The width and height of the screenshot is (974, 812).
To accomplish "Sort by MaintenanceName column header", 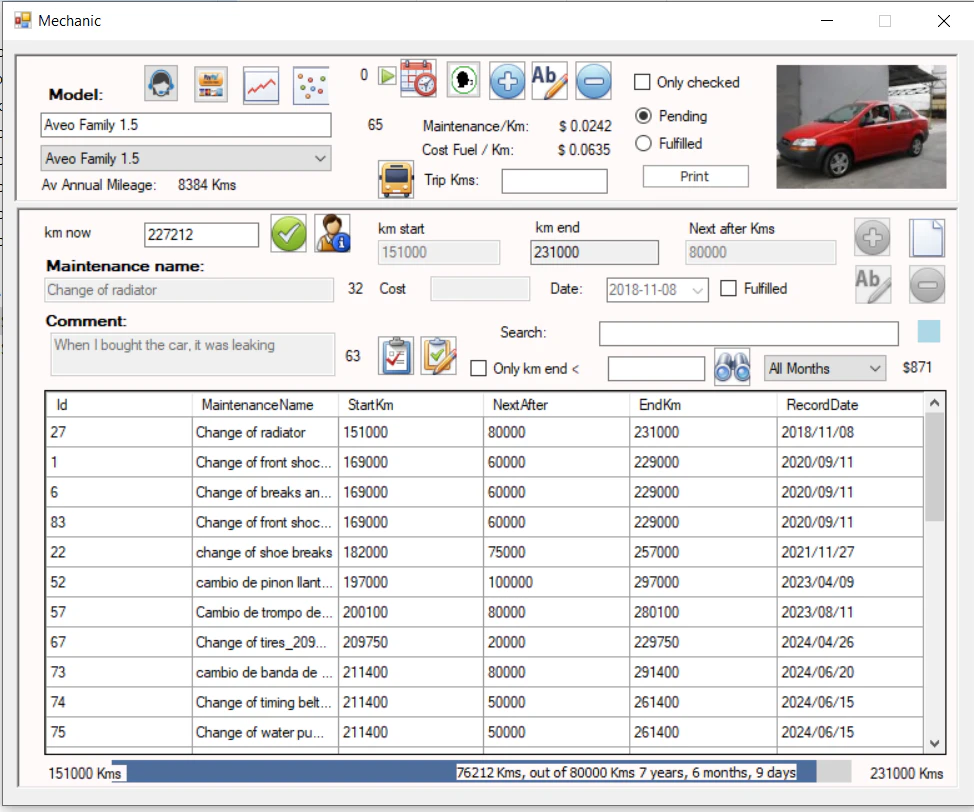I will (265, 405).
